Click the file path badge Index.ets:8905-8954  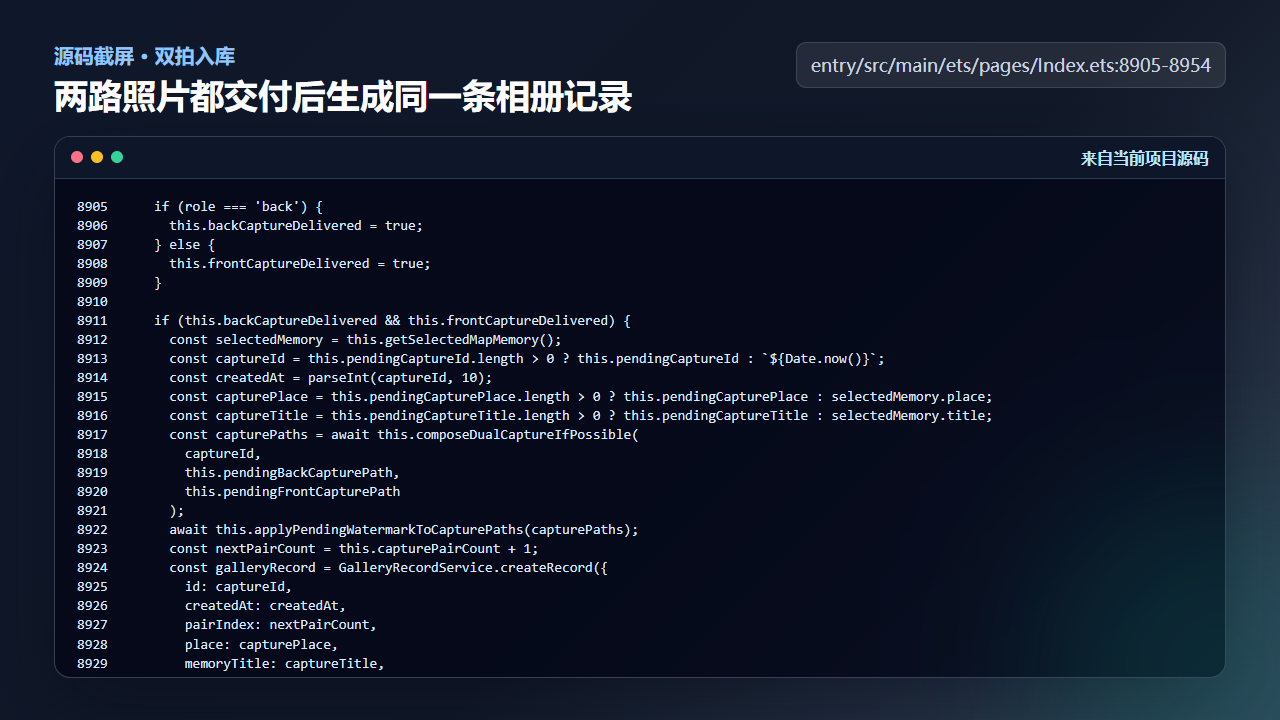click(x=1011, y=65)
